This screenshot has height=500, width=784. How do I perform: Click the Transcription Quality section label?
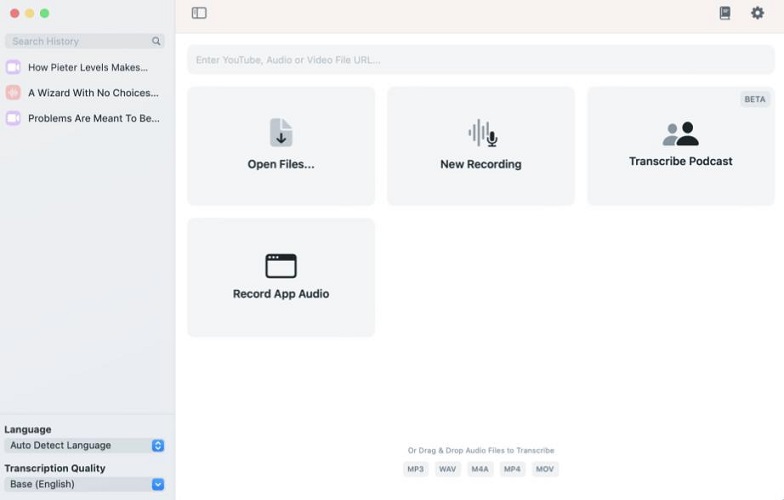click(x=55, y=468)
